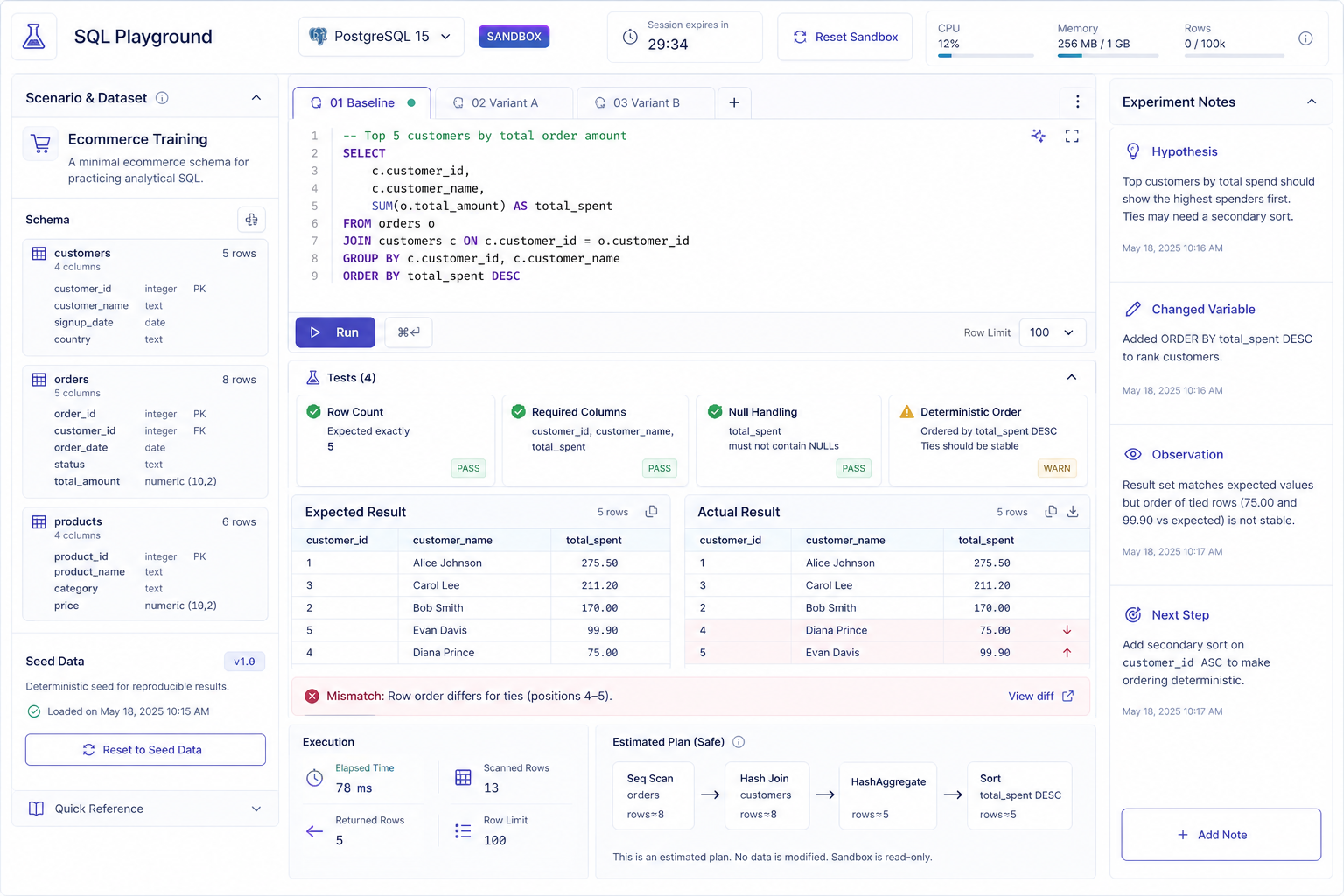This screenshot has height=896, width=1344.
Task: Collapse the Experiment Notes panel
Action: [1312, 101]
